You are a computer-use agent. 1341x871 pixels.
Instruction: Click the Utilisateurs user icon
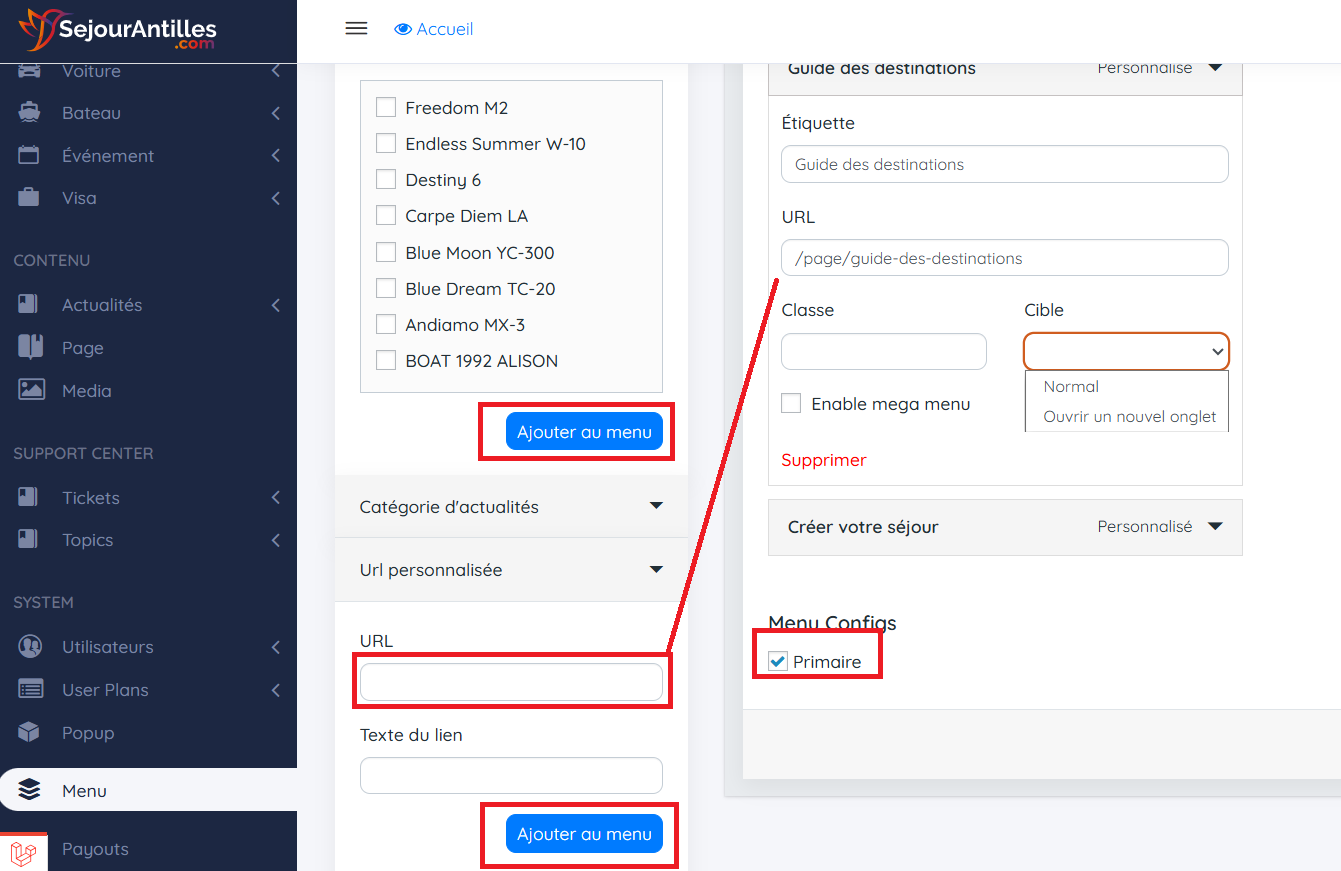point(31,647)
